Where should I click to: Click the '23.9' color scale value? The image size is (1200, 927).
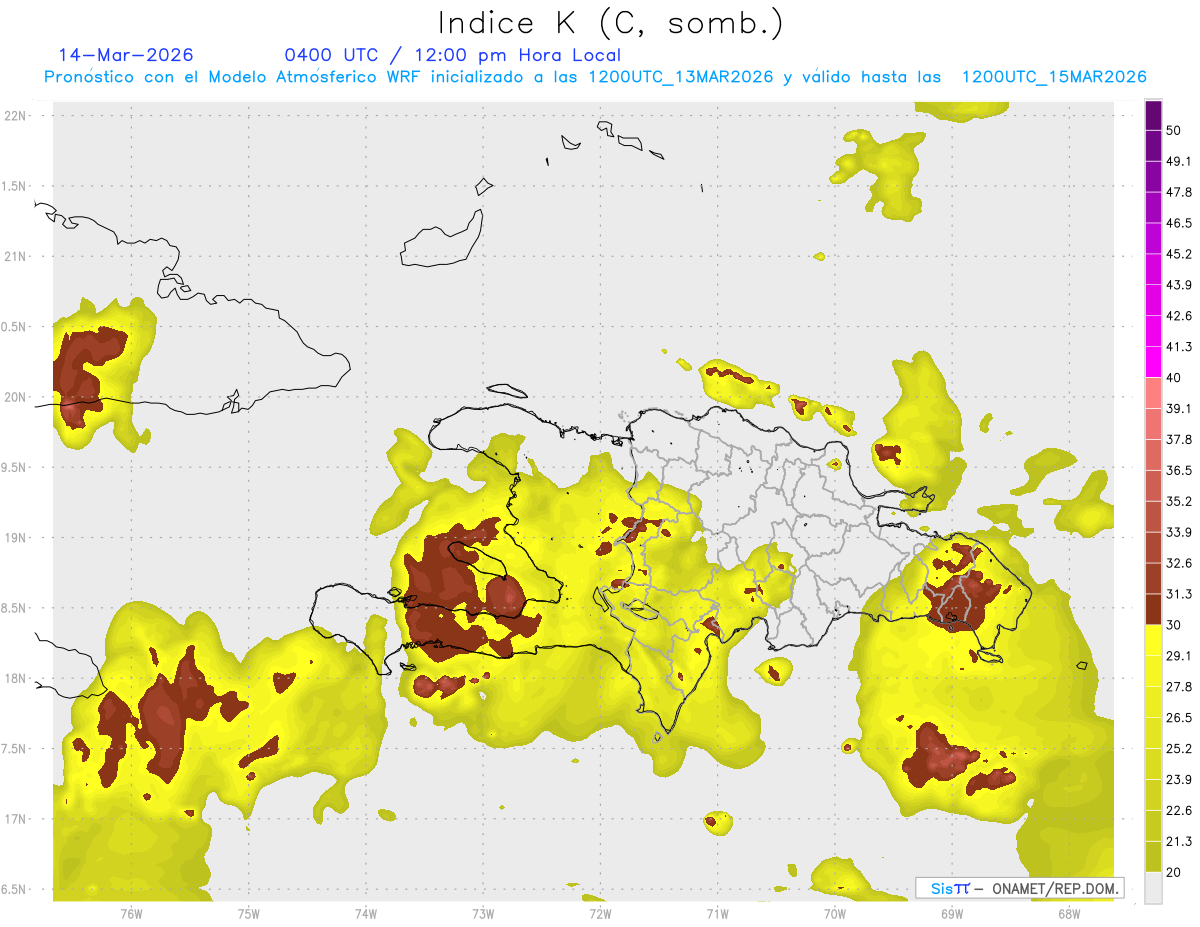(x=1179, y=780)
